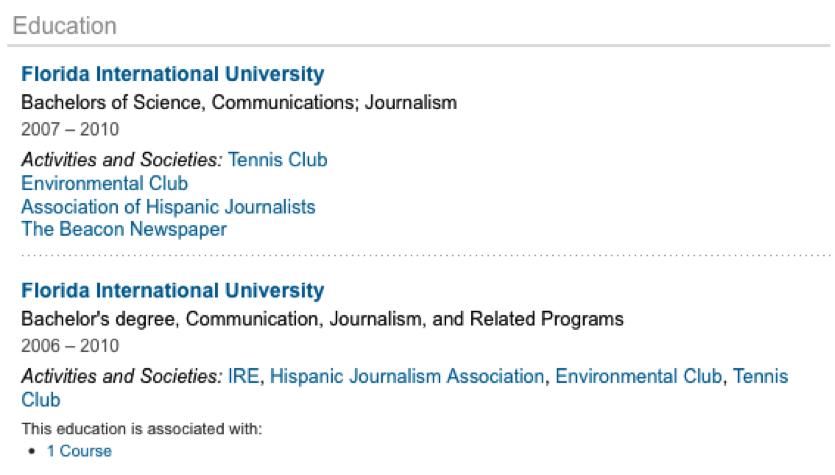Click Tennis Club link beside first Activities label
835x475 pixels.
coord(277,160)
